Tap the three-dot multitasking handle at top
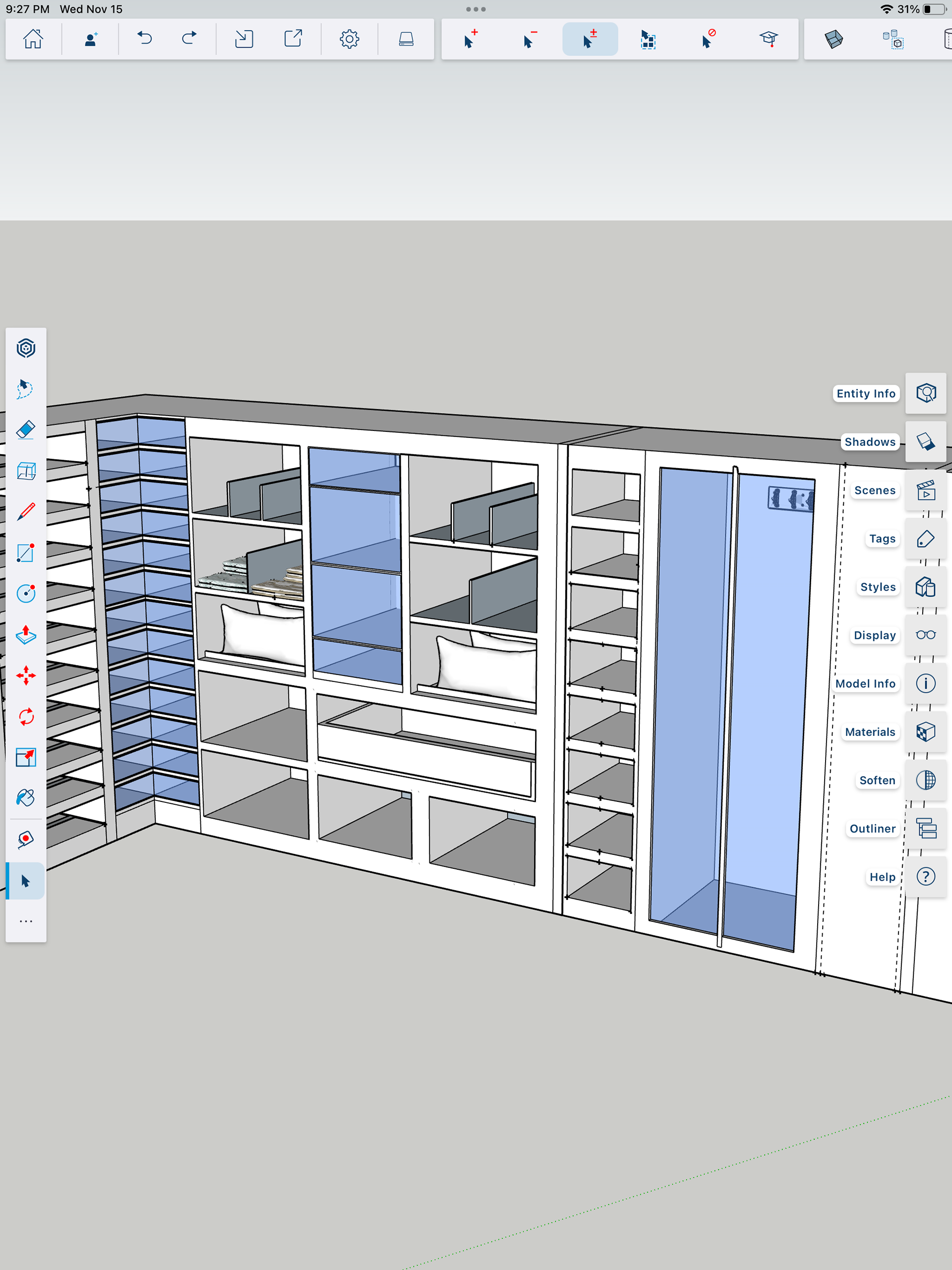 click(x=476, y=9)
